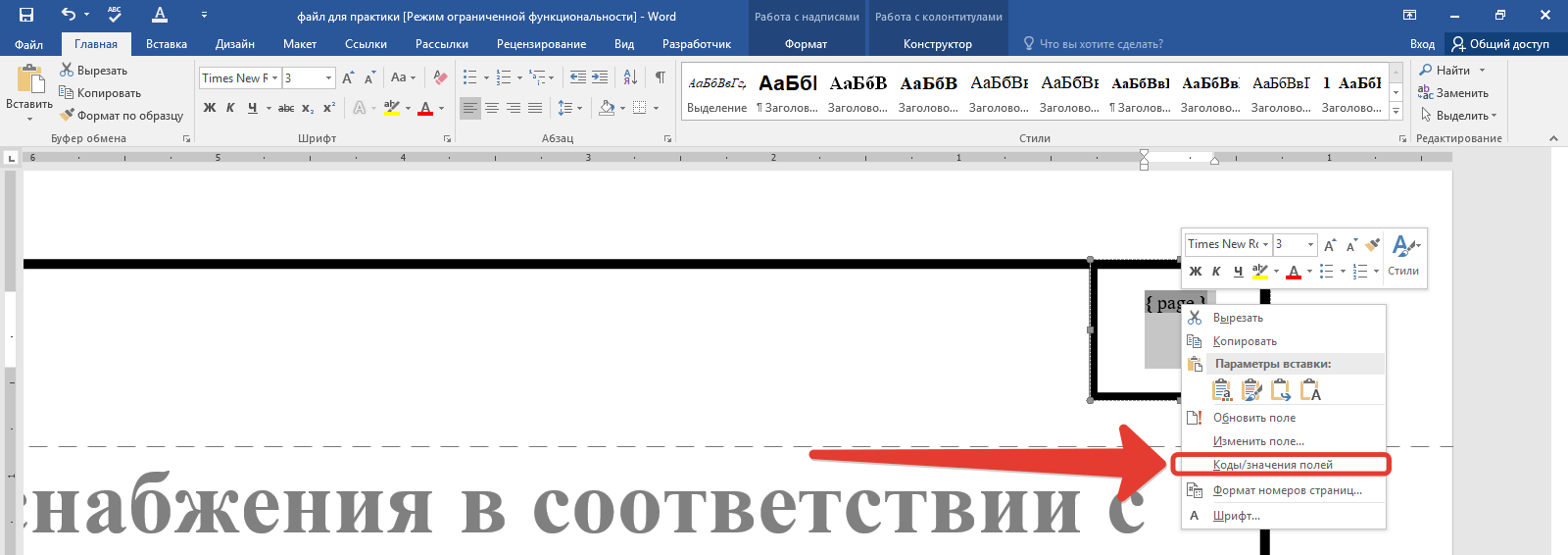This screenshot has height=555, width=1568.
Task: Expand the line spacing dropdown
Action: click(580, 108)
